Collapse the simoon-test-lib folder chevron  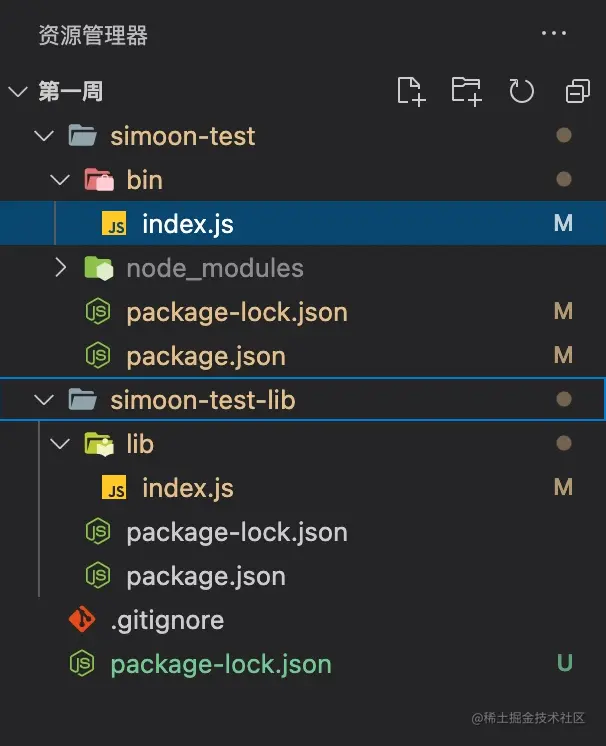(43, 400)
